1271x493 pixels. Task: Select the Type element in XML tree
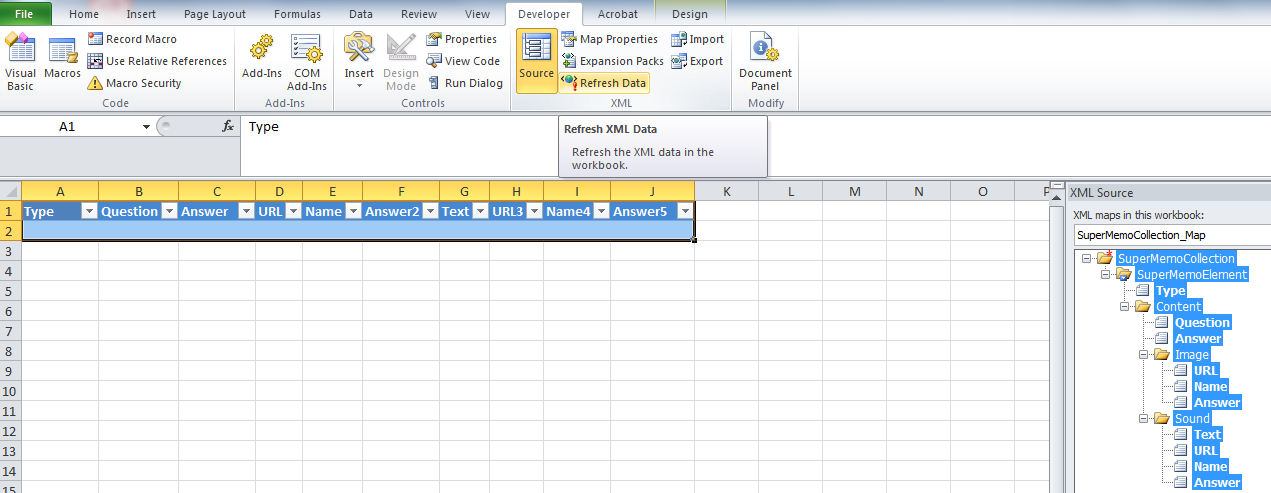click(x=1170, y=291)
